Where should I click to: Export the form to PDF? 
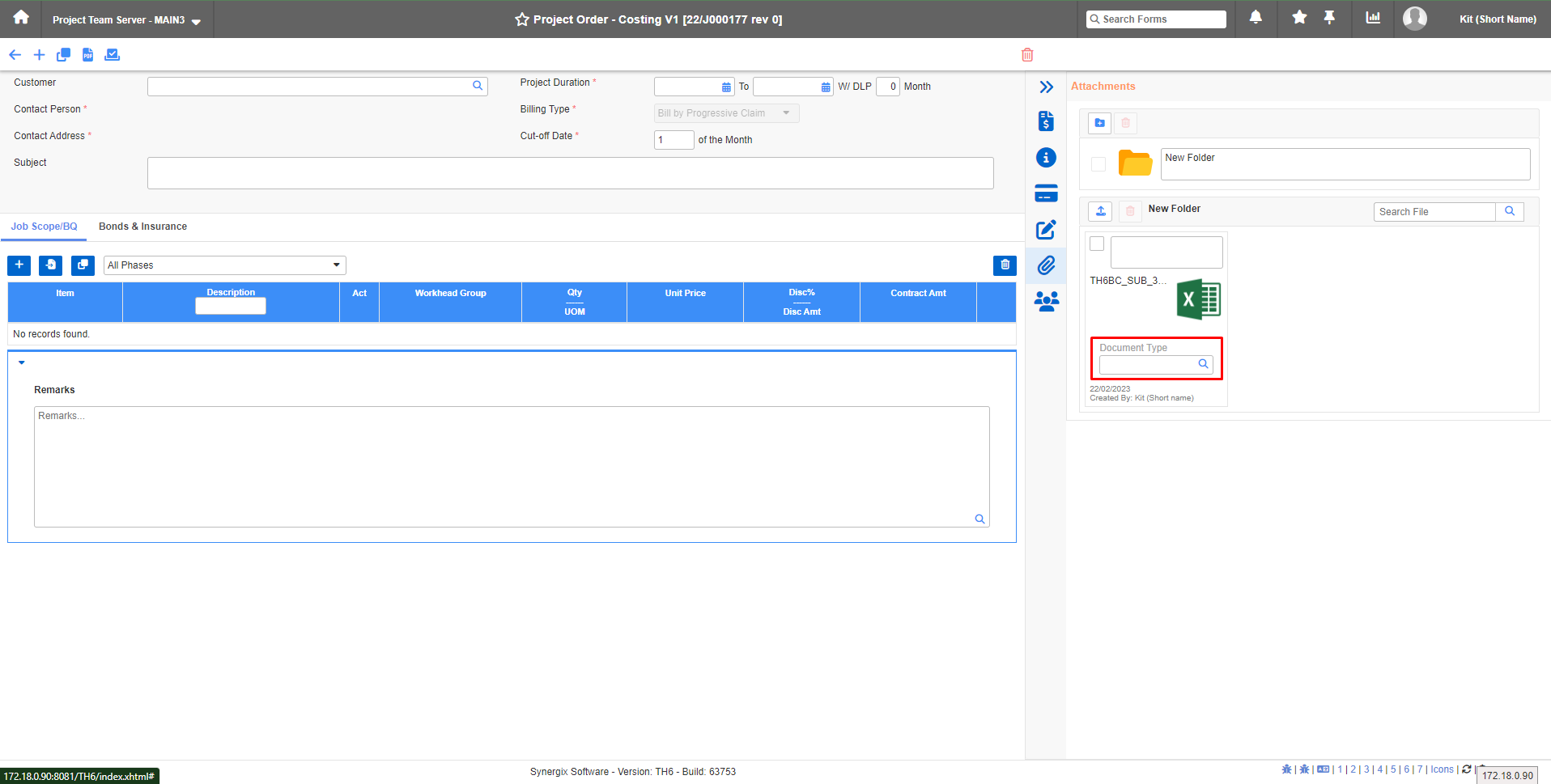pos(87,54)
